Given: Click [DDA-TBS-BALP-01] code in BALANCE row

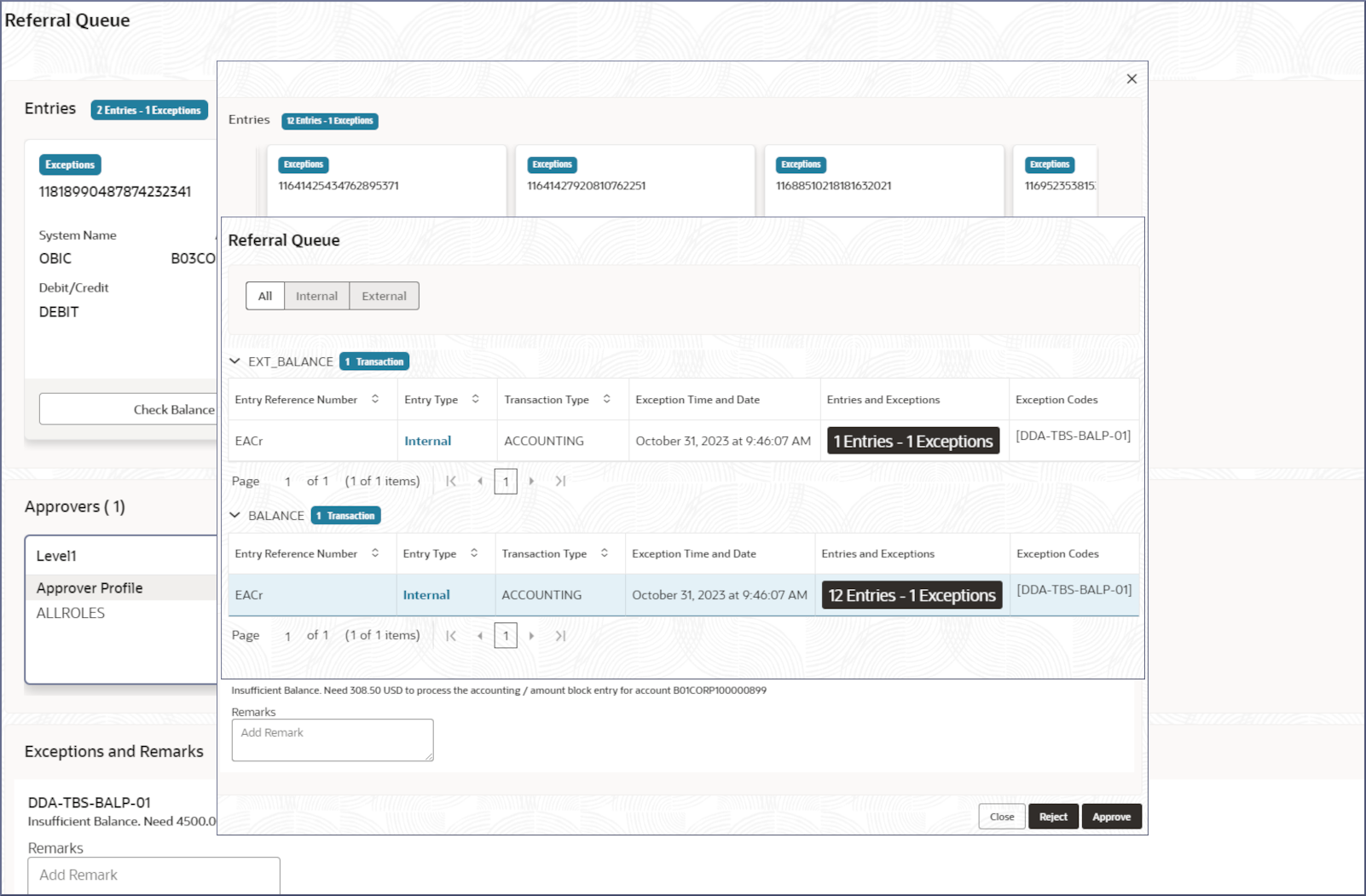Looking at the screenshot, I should [1074, 590].
